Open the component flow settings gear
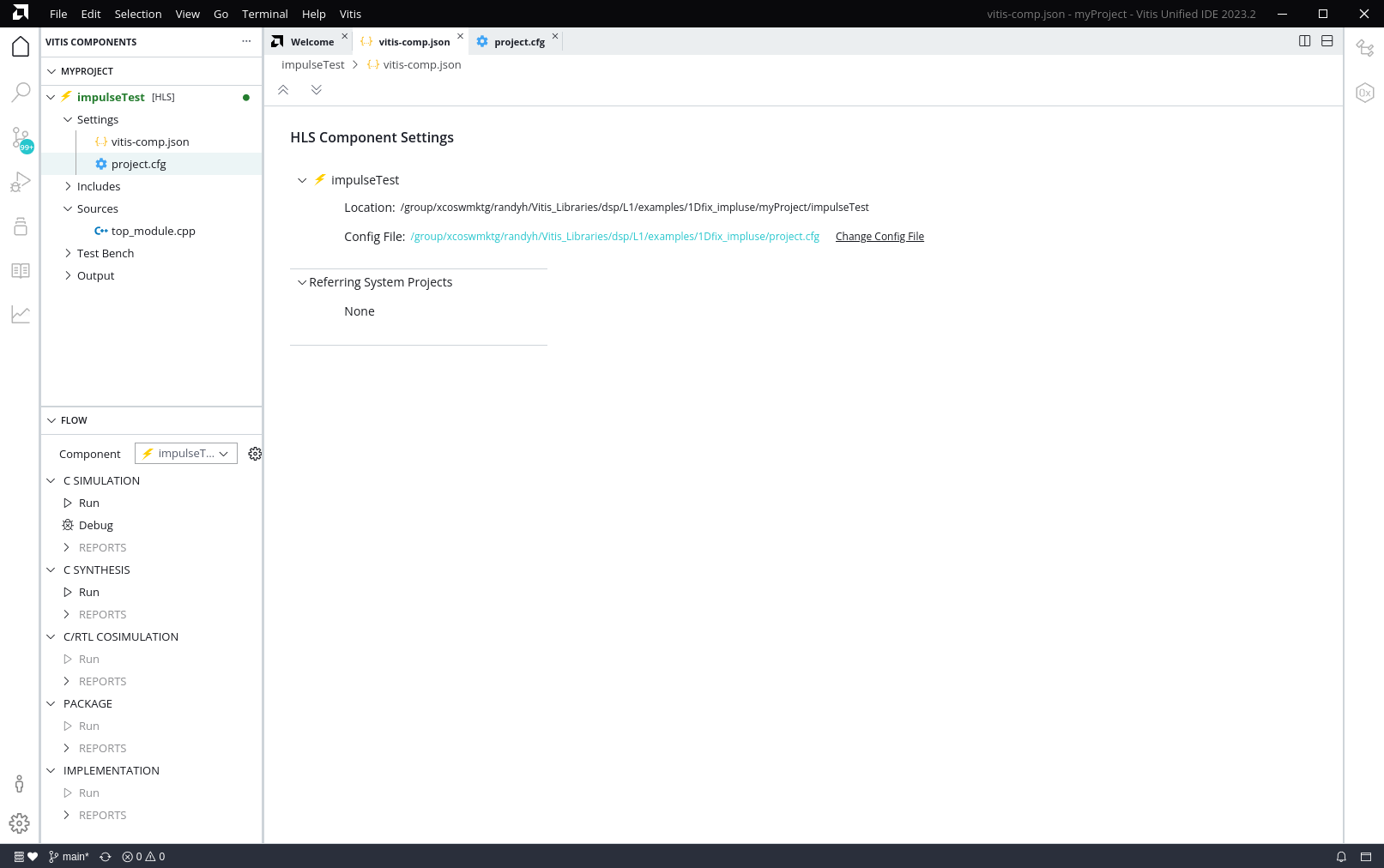Screen dimensions: 1384x868 (x=255, y=454)
